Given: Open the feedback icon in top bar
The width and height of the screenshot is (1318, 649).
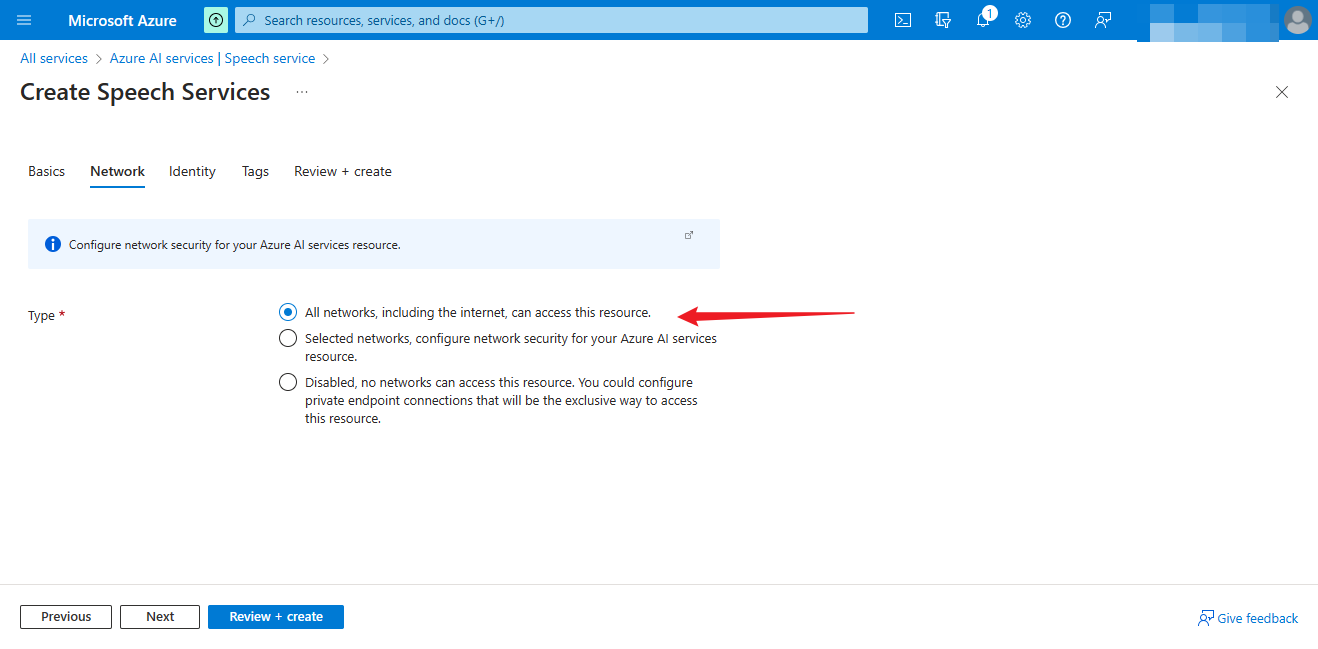Looking at the screenshot, I should click(1102, 20).
